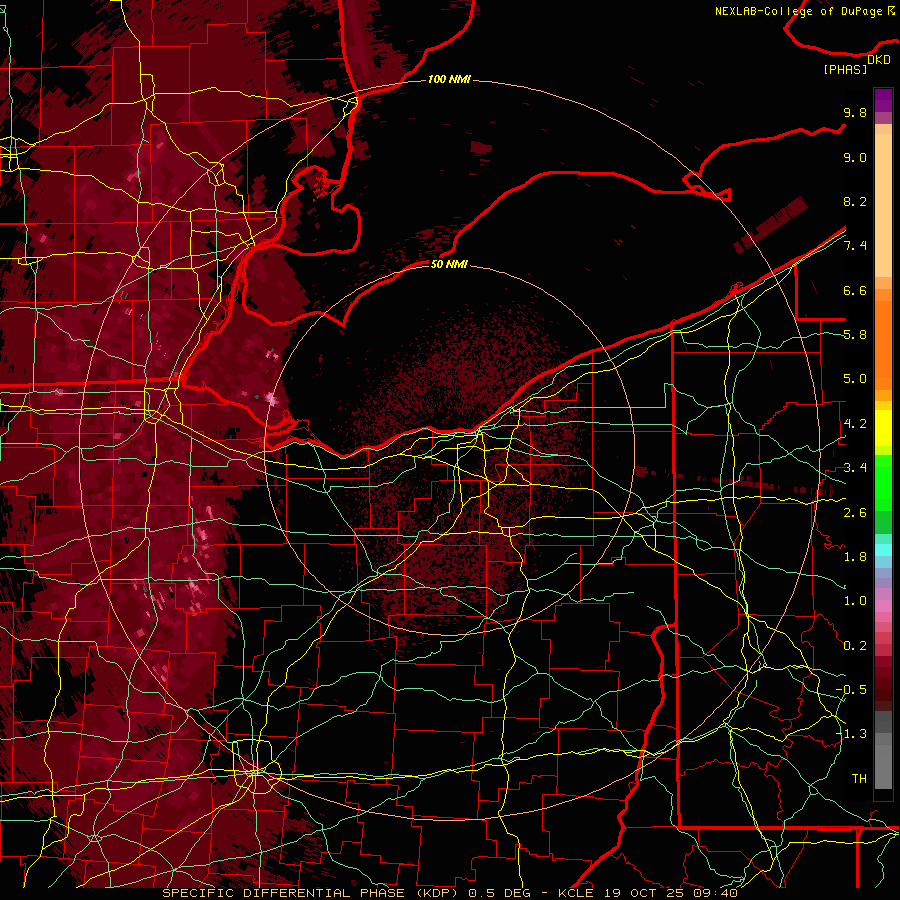
Task: Click the TH label on the color scale
Action: click(x=859, y=778)
